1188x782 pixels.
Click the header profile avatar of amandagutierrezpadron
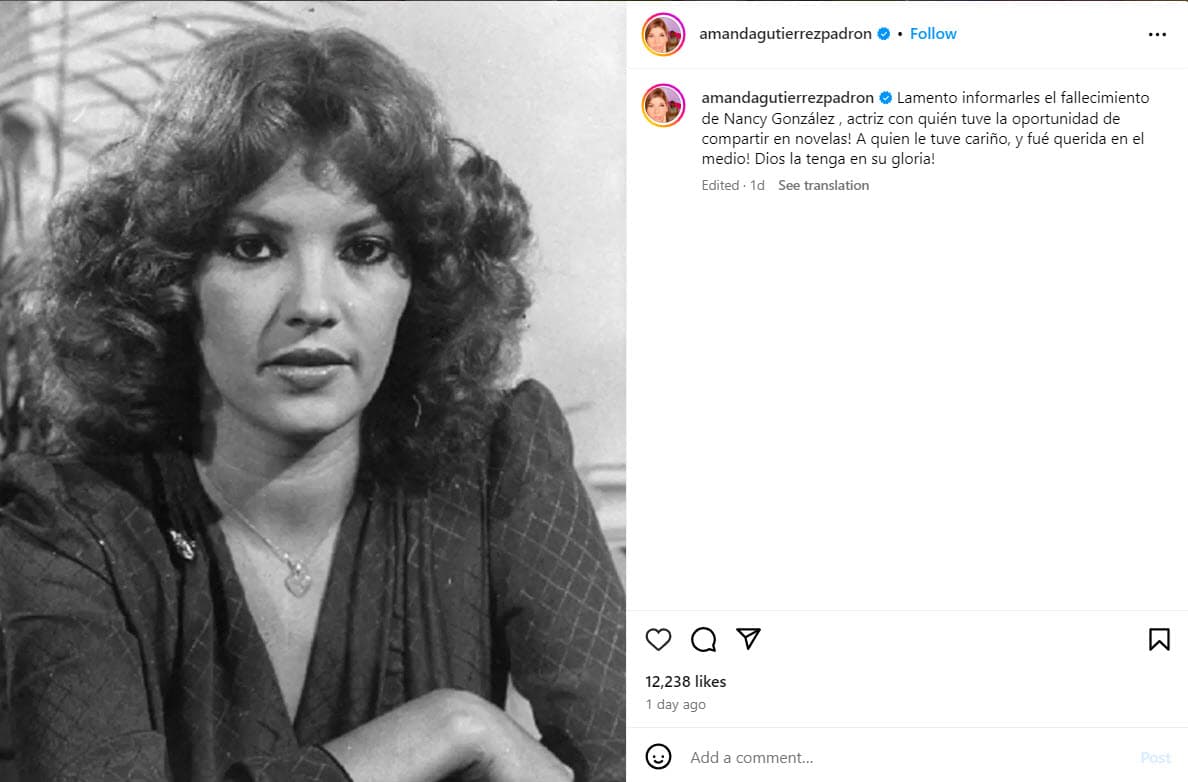tap(662, 33)
